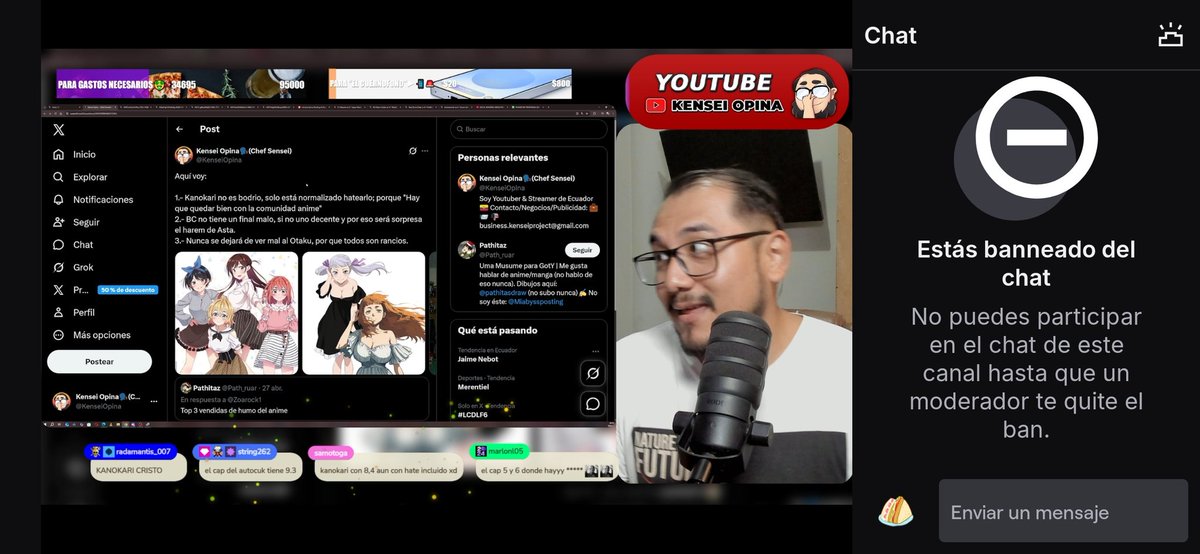The image size is (1200, 554).
Task: Click the person-plus icon beside Seguir
Action: [x=59, y=222]
